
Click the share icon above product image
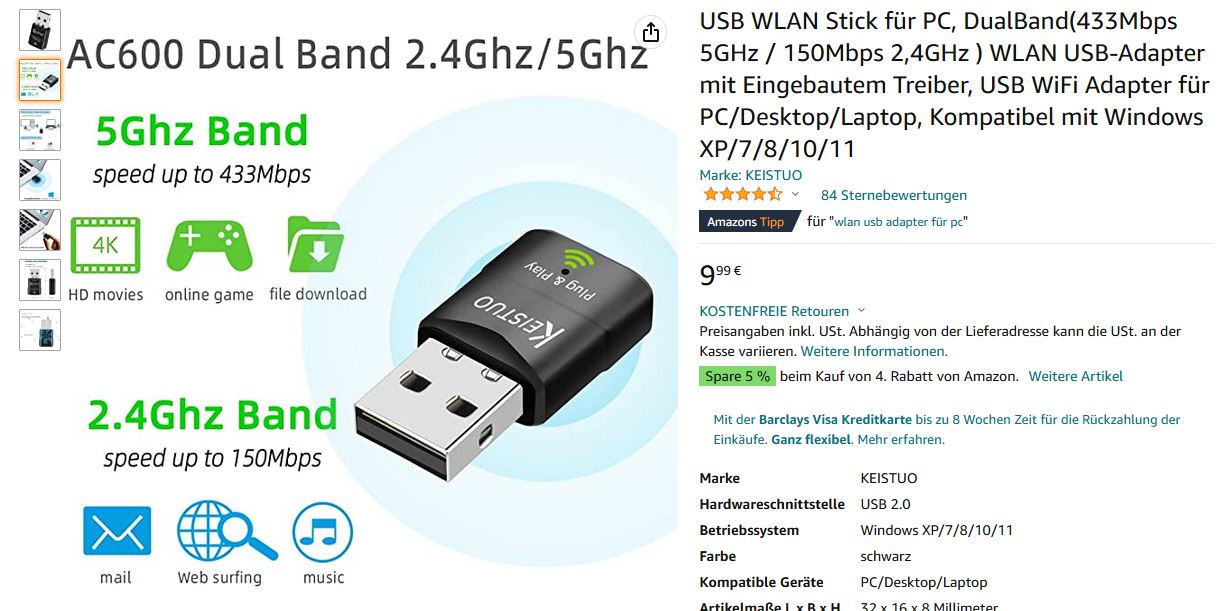coord(651,32)
